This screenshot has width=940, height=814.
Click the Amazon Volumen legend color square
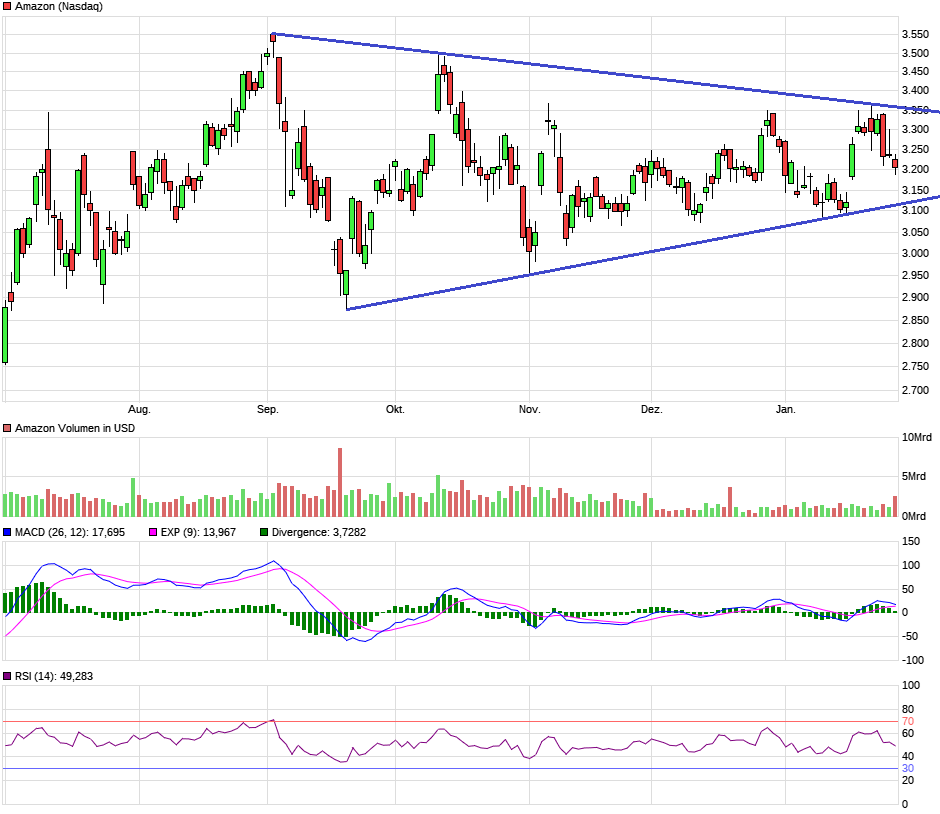pyautogui.click(x=7, y=428)
